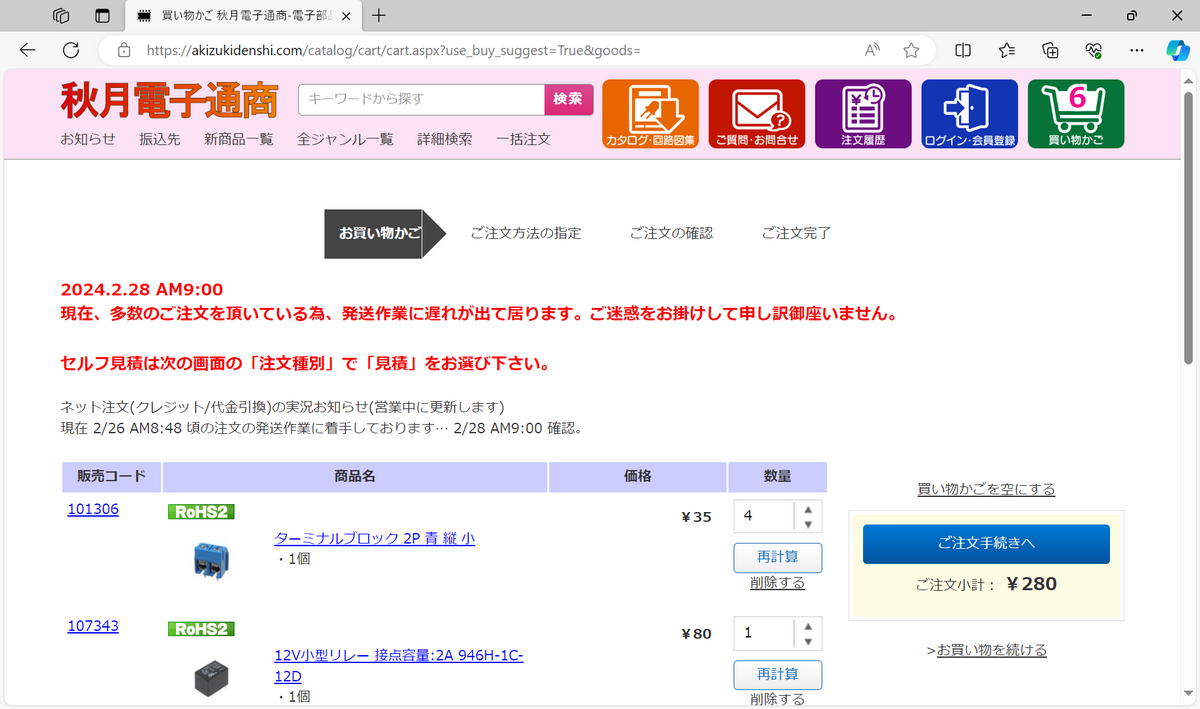Image resolution: width=1200 pixels, height=709 pixels.
Task: Open the questions and inquiries envelope icon
Action: [x=757, y=114]
